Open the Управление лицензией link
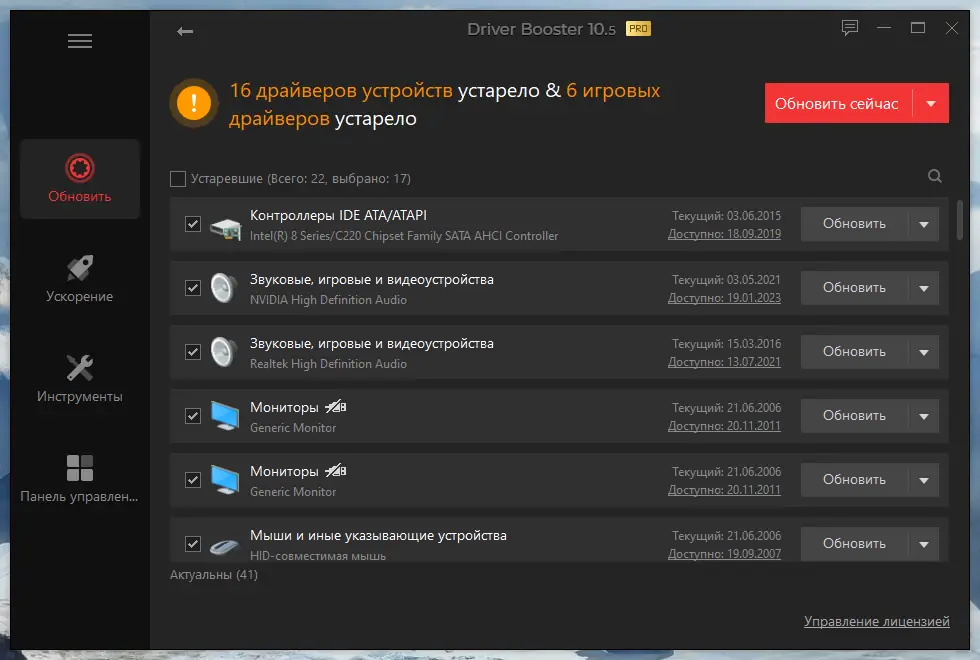Screen dimensions: 980x660 pyautogui.click(x=877, y=622)
